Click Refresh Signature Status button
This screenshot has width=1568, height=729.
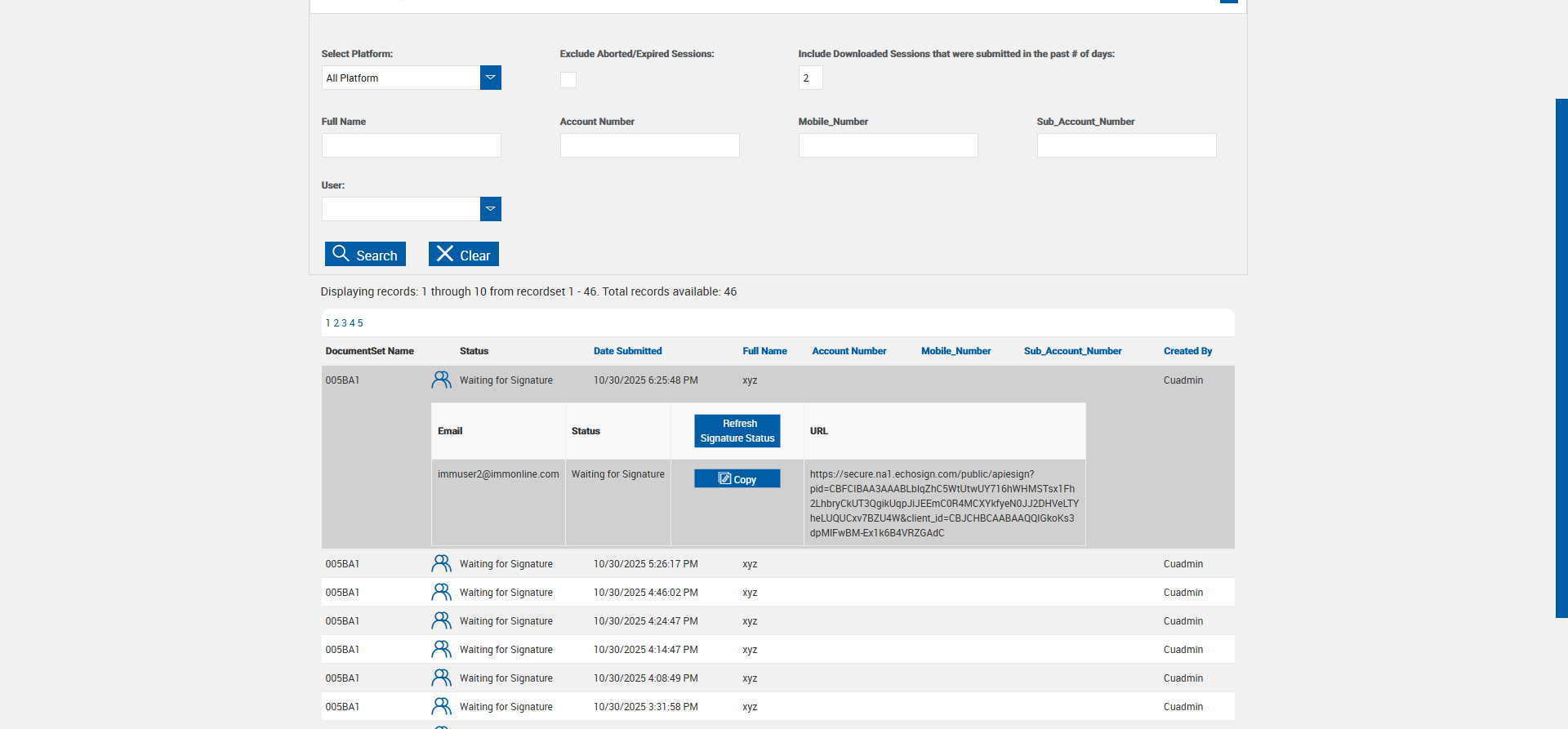point(737,431)
